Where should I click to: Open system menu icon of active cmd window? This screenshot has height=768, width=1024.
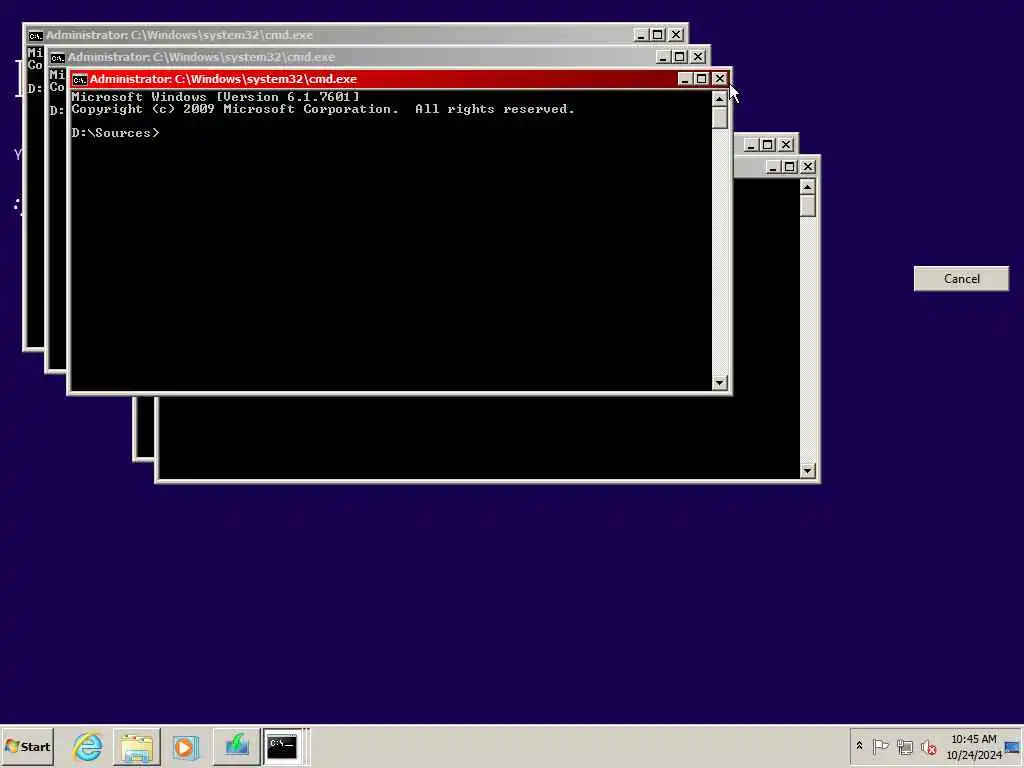tap(80, 80)
